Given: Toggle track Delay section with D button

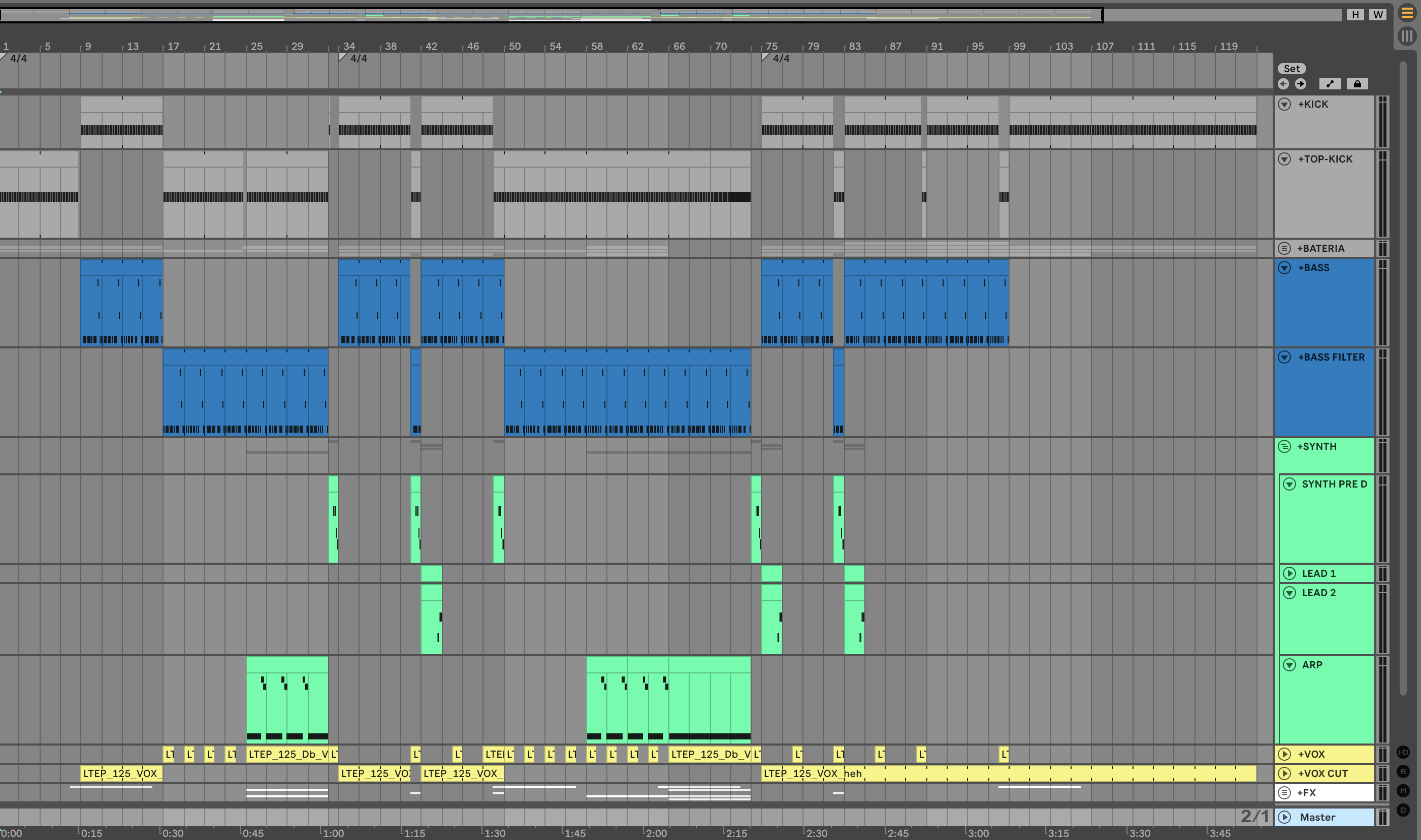Looking at the screenshot, I should pos(1403,810).
